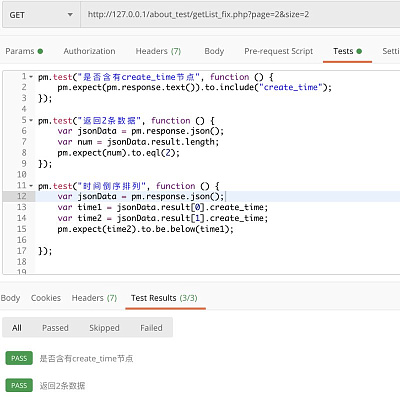400x400 pixels.
Task: Switch to the Params tab
Action: [24, 51]
